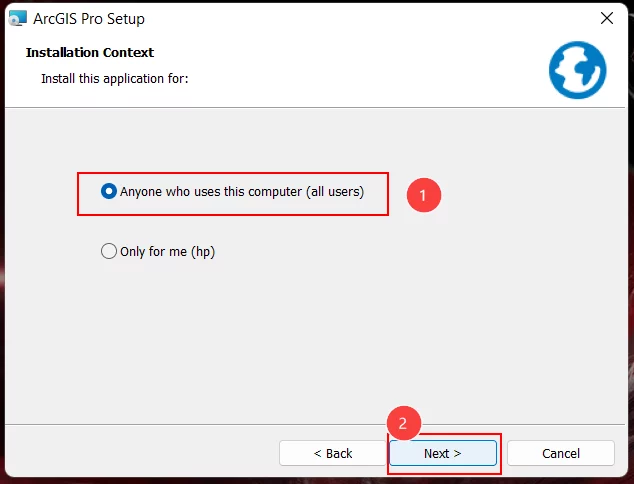Choose the Only for me radio button
Image resolution: width=634 pixels, height=484 pixels.
pos(109,251)
